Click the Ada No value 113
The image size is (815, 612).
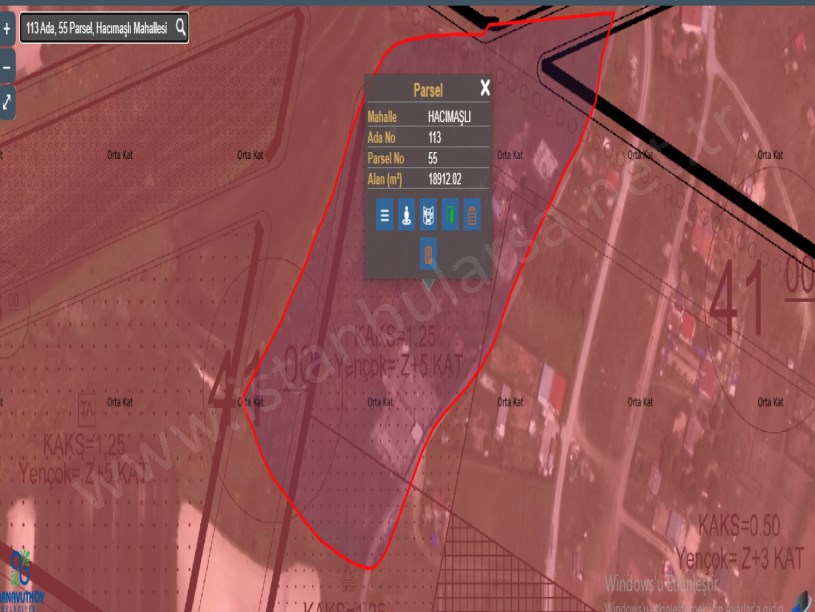pos(435,138)
